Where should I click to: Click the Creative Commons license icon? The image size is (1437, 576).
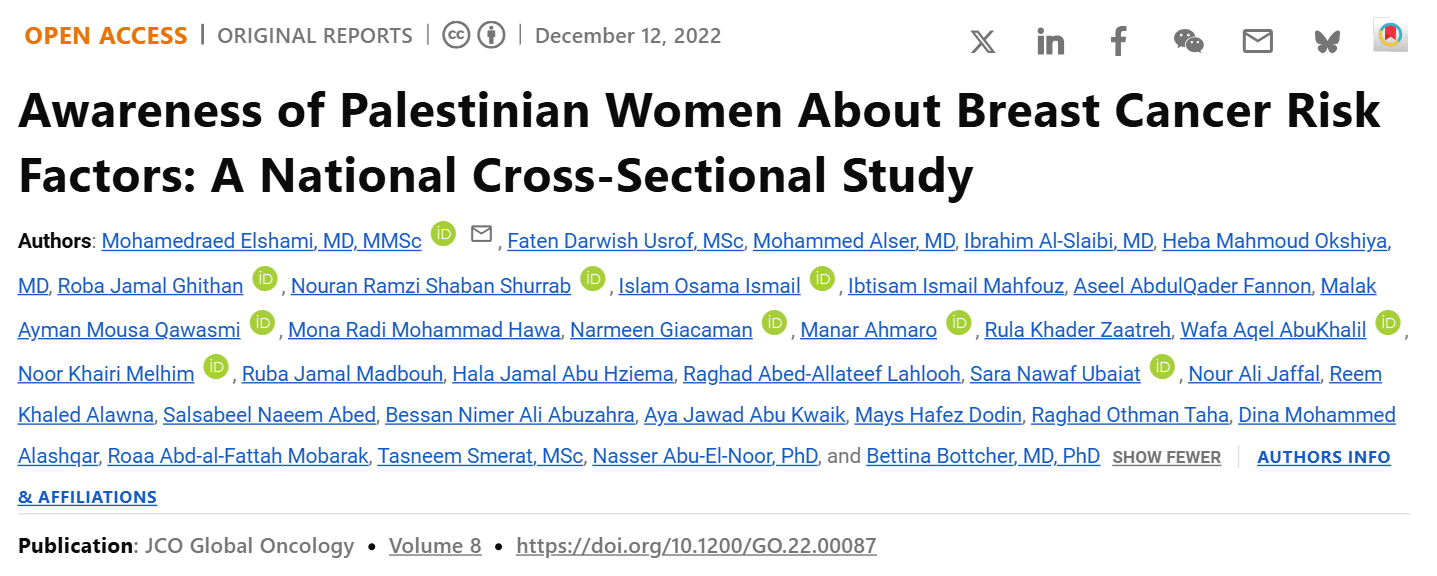[x=457, y=36]
